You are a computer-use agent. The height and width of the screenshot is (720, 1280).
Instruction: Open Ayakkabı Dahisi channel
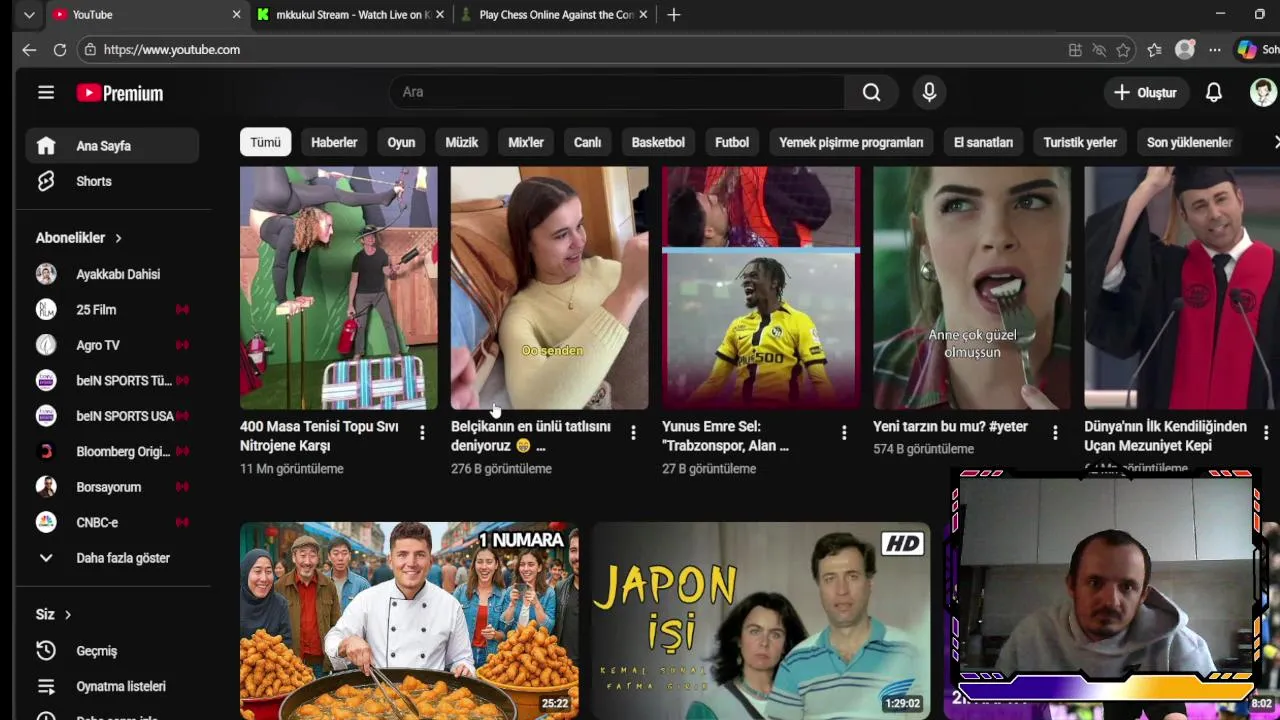coord(112,274)
